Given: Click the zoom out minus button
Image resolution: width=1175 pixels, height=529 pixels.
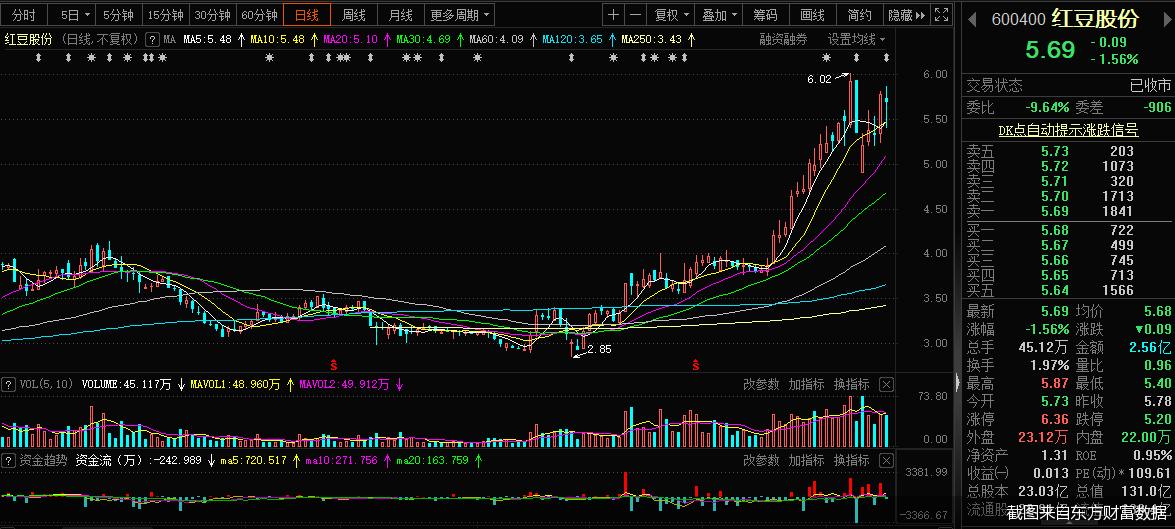Looking at the screenshot, I should (x=636, y=15).
